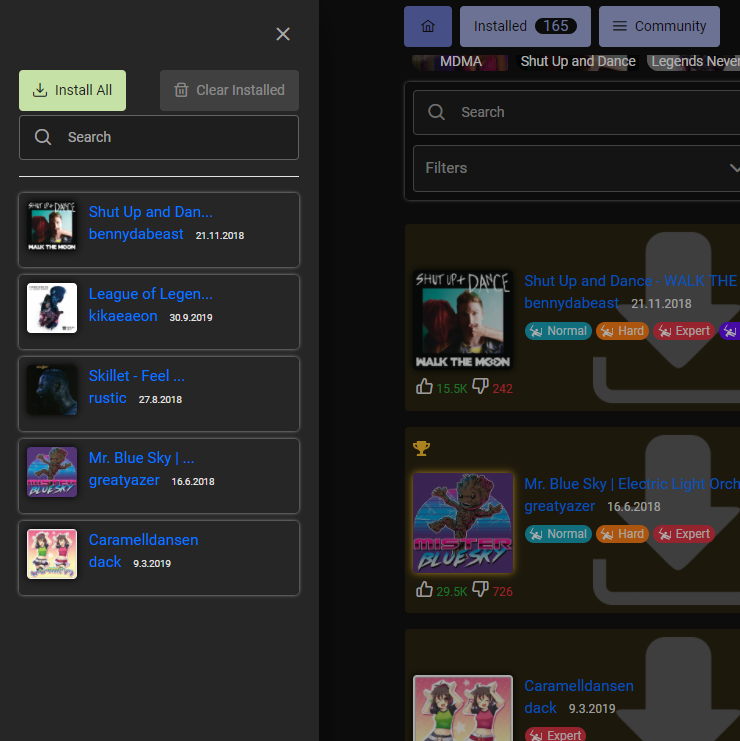Expand the Filters dropdown
740x741 pixels.
tap(577, 168)
